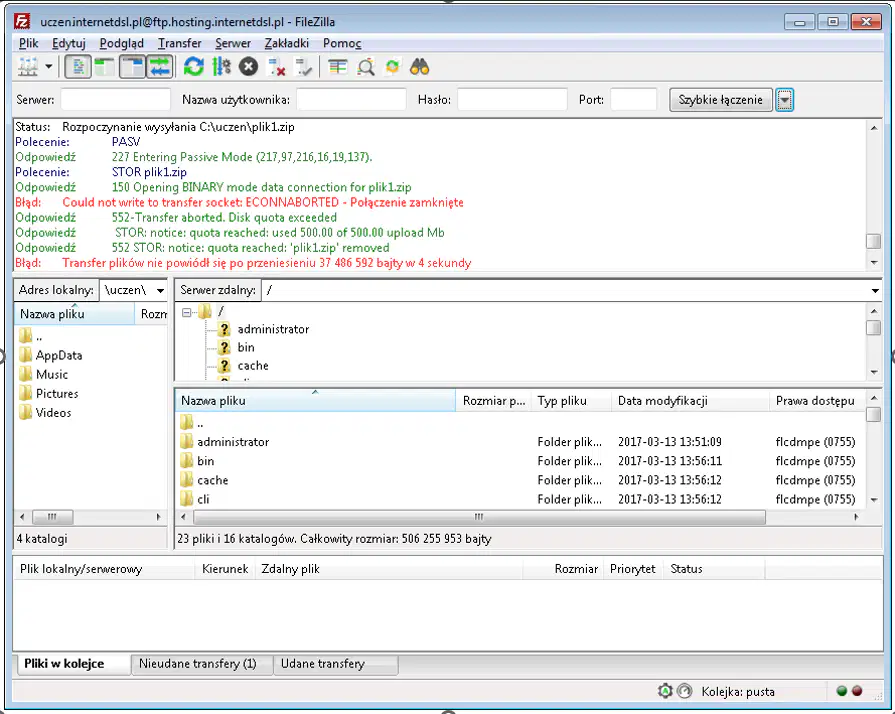Open the Pomoc menu

(x=342, y=43)
